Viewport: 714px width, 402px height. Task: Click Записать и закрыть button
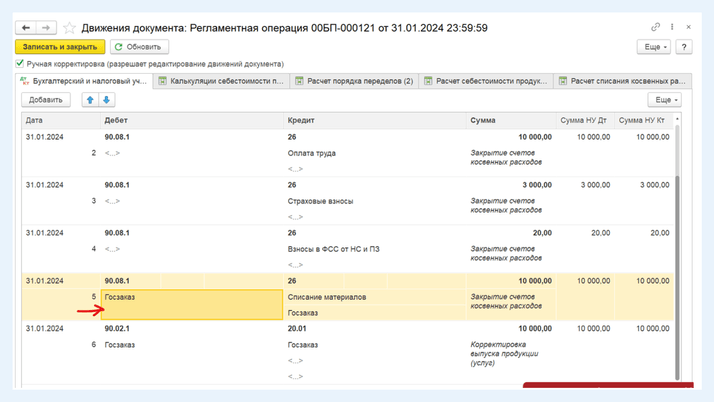pyautogui.click(x=60, y=47)
